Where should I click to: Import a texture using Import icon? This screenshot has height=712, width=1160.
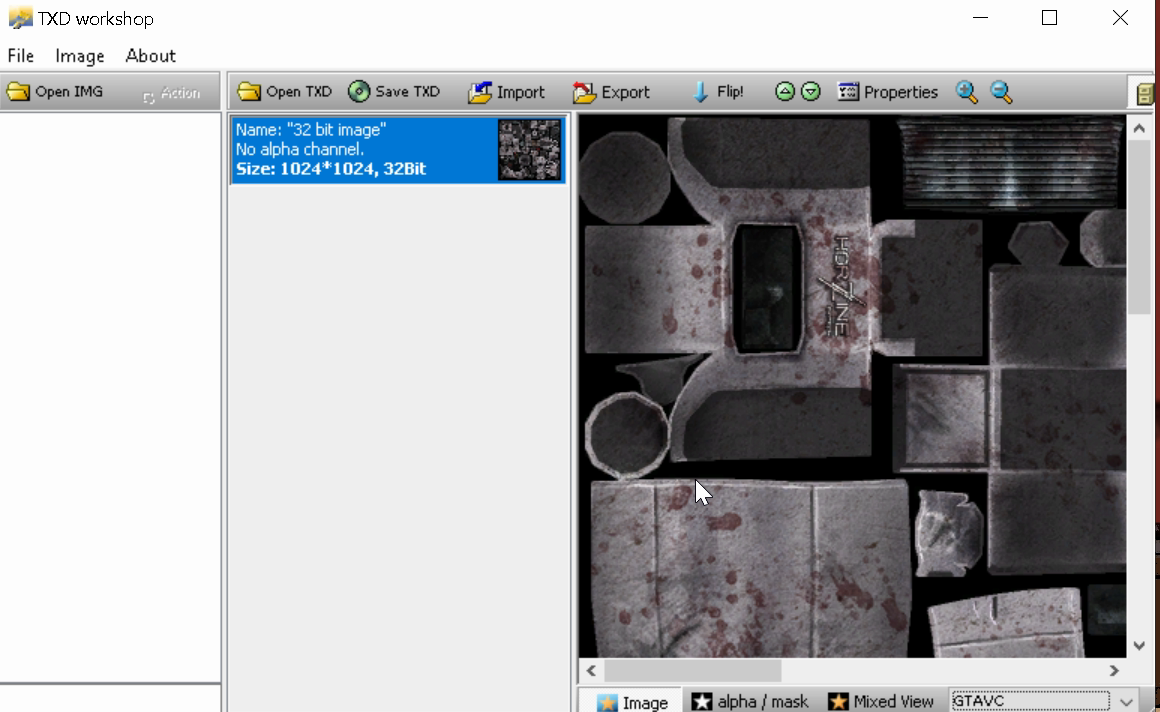(x=479, y=92)
